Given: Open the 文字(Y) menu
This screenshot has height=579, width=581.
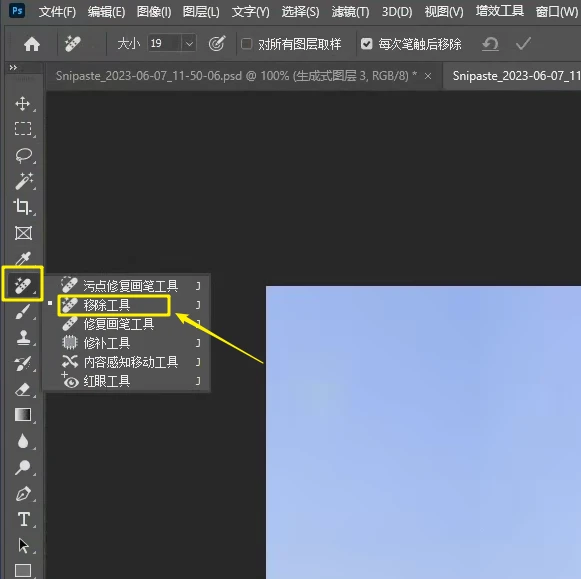Looking at the screenshot, I should pos(251,12).
